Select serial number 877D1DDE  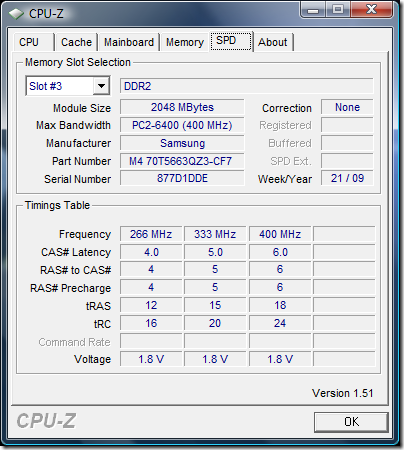pyautogui.click(x=182, y=178)
